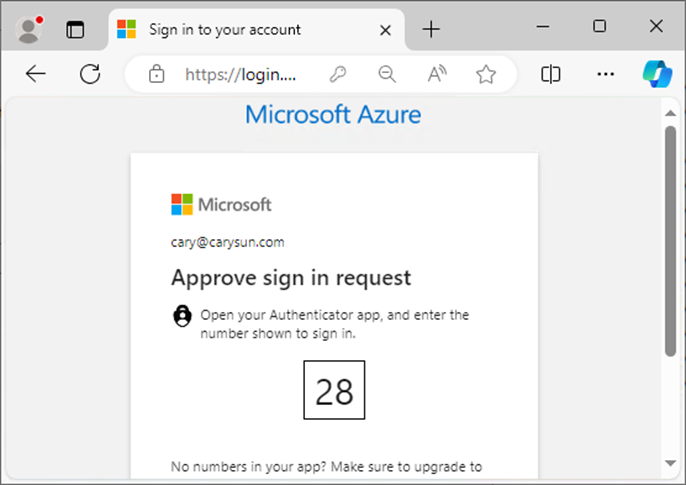The height and width of the screenshot is (485, 686).
Task: Close the Sign in to your account tab
Action: (385, 30)
